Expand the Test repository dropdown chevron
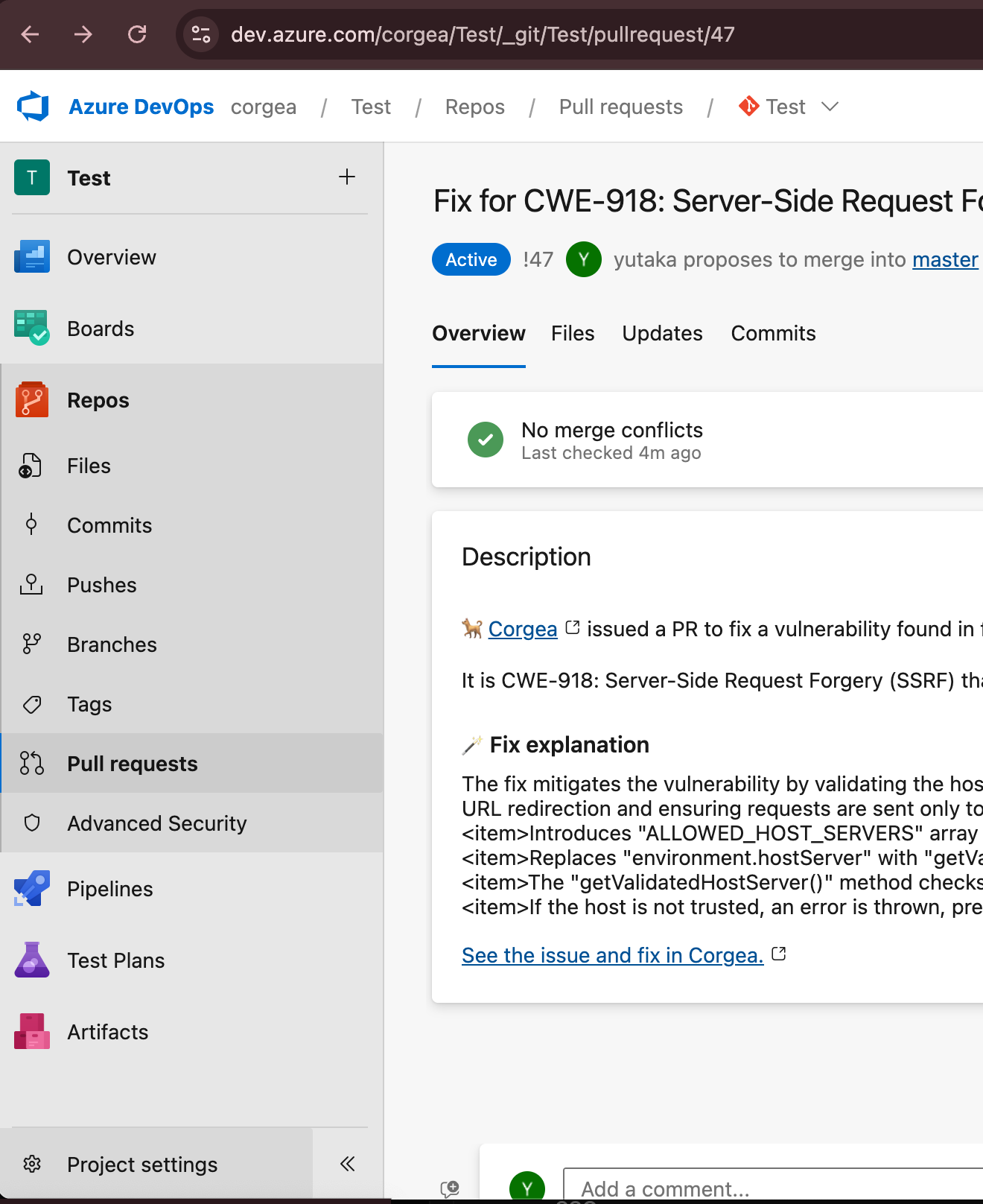The image size is (983, 1204). click(830, 107)
